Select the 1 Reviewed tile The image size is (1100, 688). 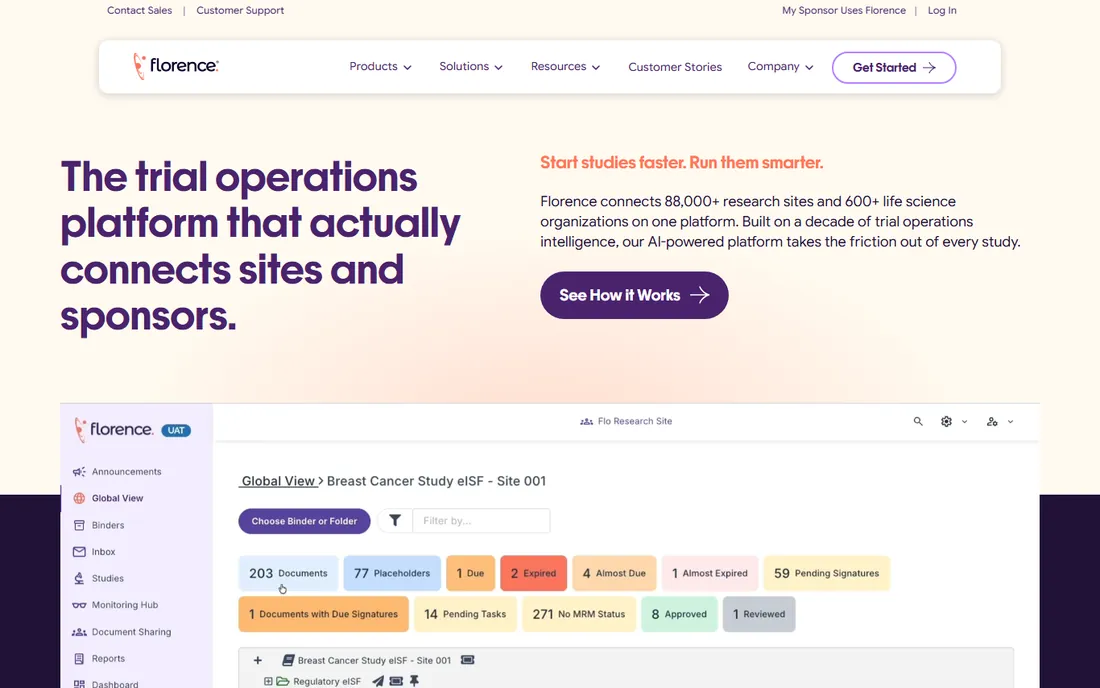[x=759, y=614]
